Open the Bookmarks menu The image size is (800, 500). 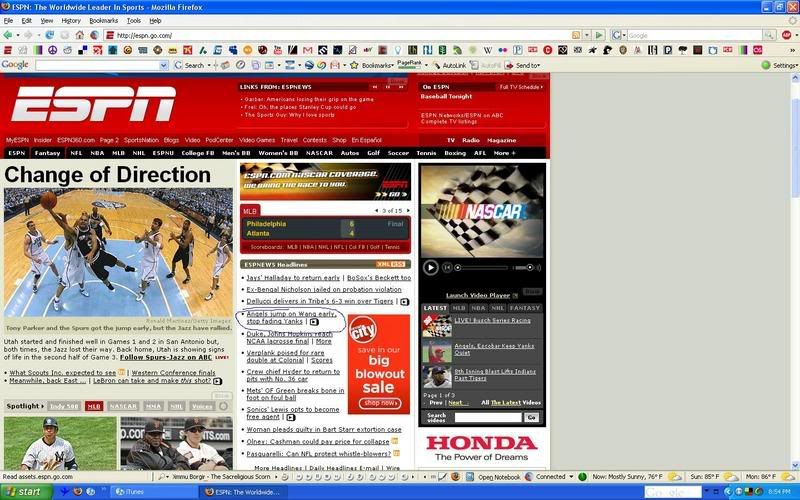pos(104,20)
